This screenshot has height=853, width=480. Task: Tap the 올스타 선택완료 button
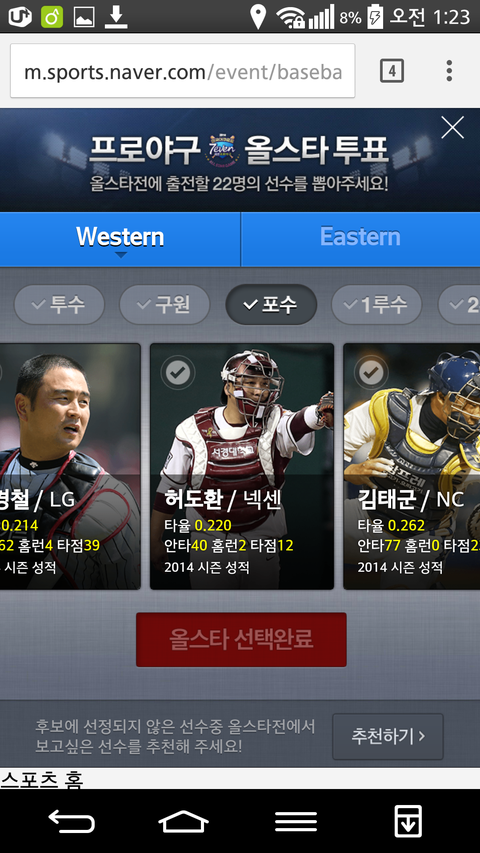241,639
